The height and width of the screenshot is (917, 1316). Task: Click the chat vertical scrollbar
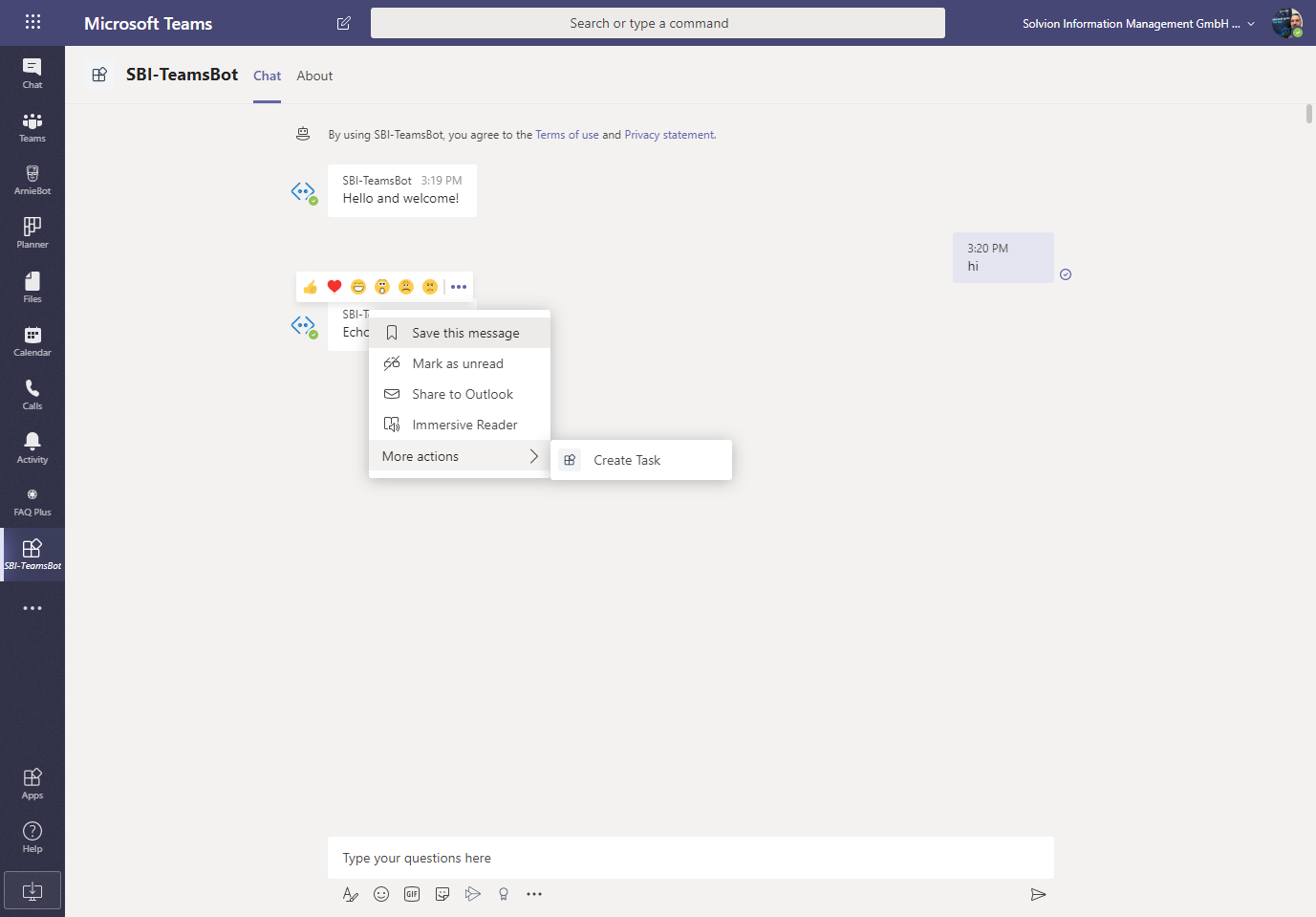click(1309, 114)
